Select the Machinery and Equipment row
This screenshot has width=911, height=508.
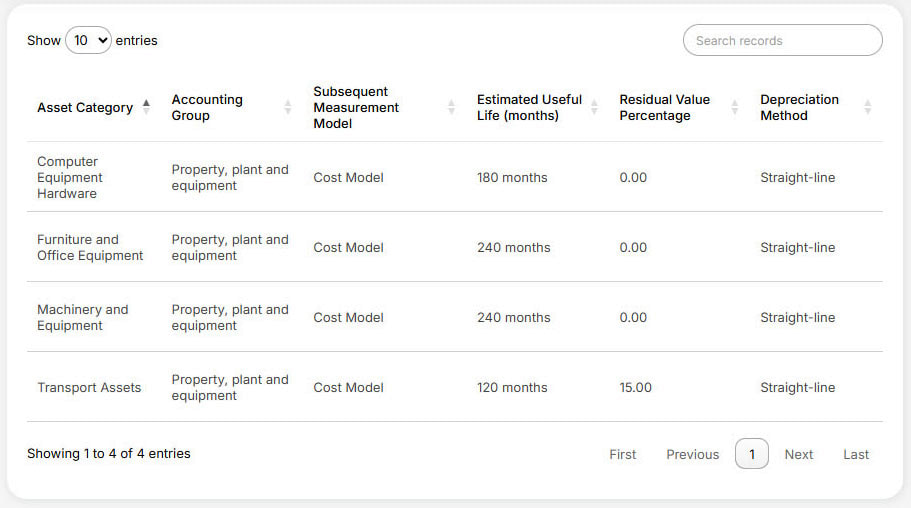82,317
